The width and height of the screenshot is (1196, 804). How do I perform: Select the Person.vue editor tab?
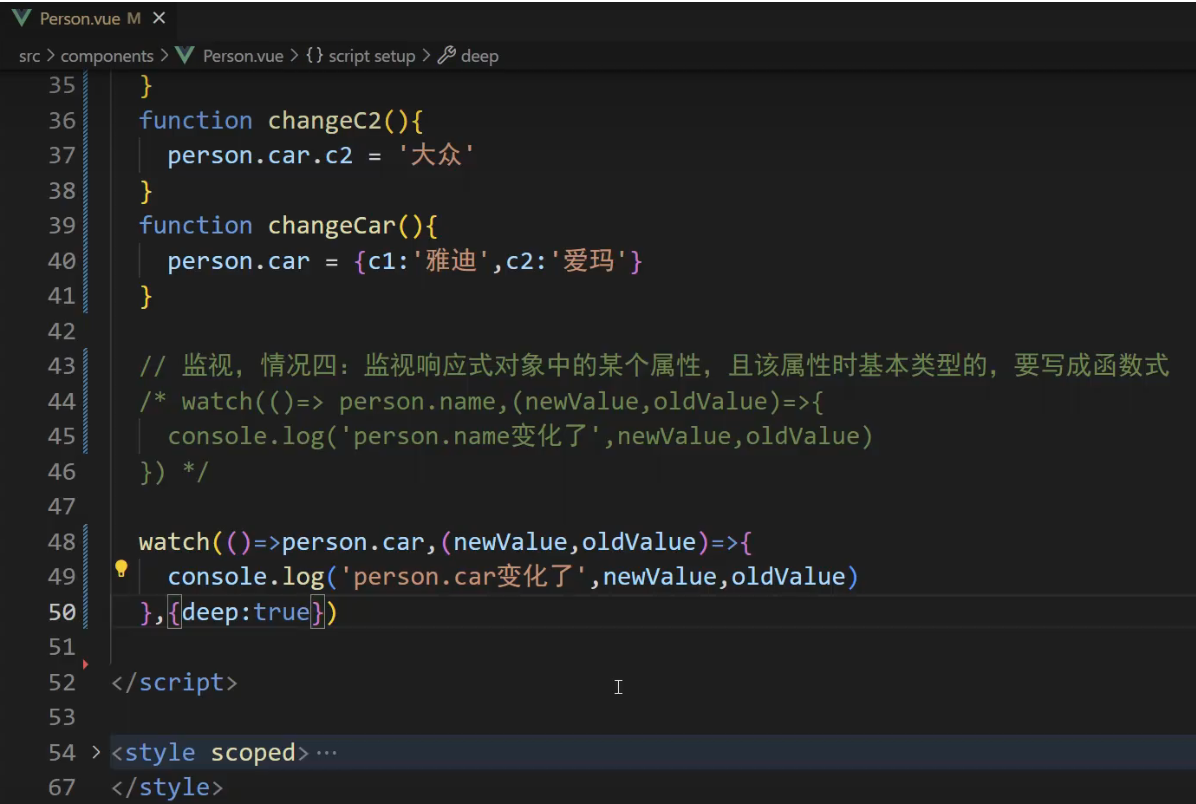88,18
